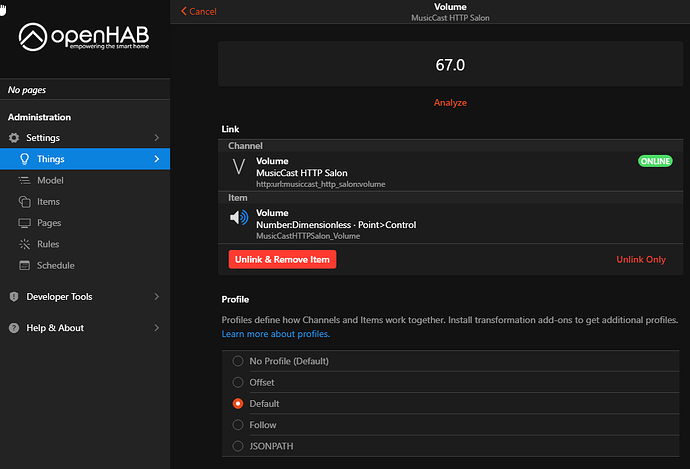Click the Settings gear icon
Image resolution: width=690 pixels, height=469 pixels.
pyautogui.click(x=14, y=138)
